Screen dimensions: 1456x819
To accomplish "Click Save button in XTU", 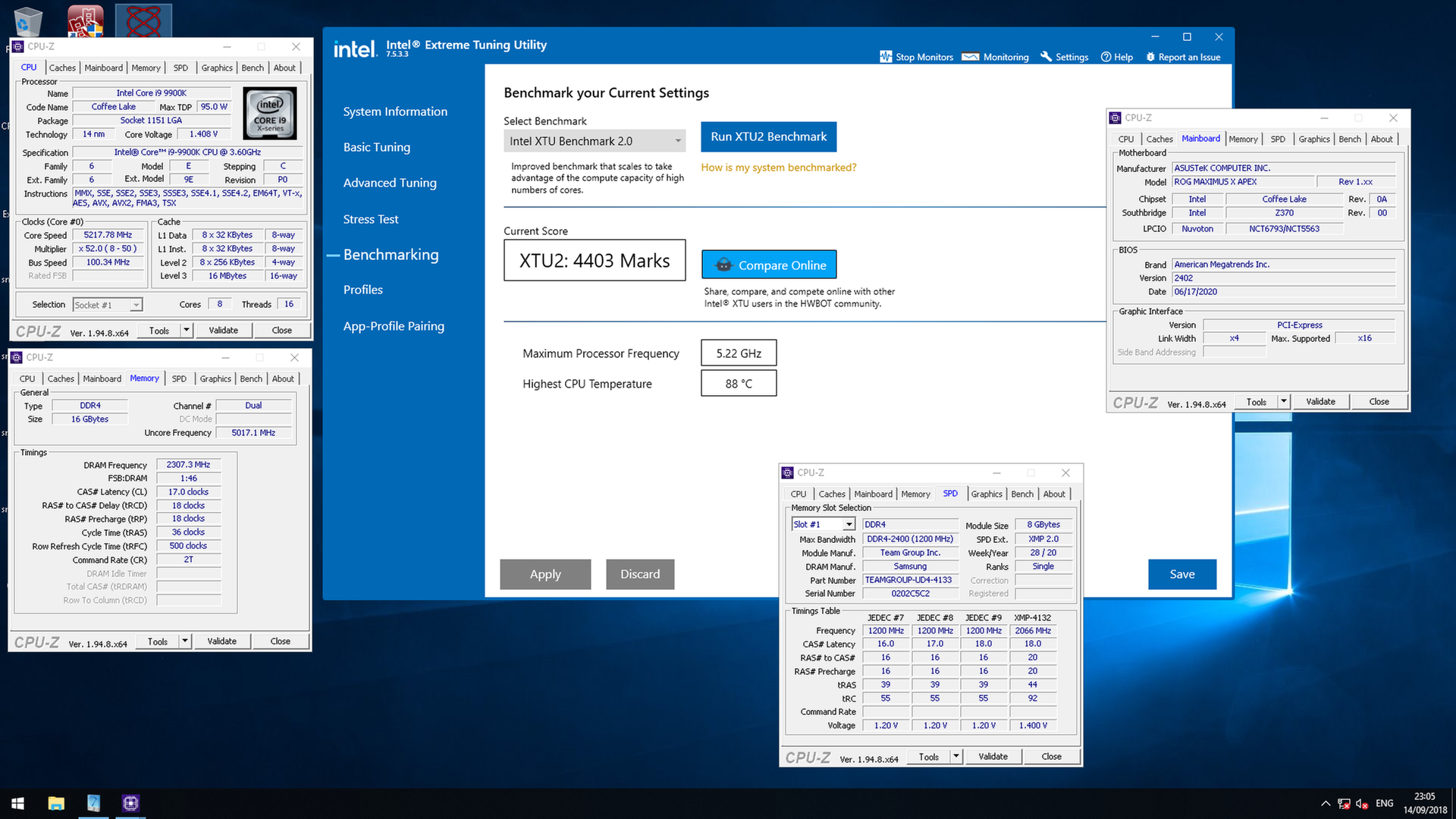I will click(1182, 574).
